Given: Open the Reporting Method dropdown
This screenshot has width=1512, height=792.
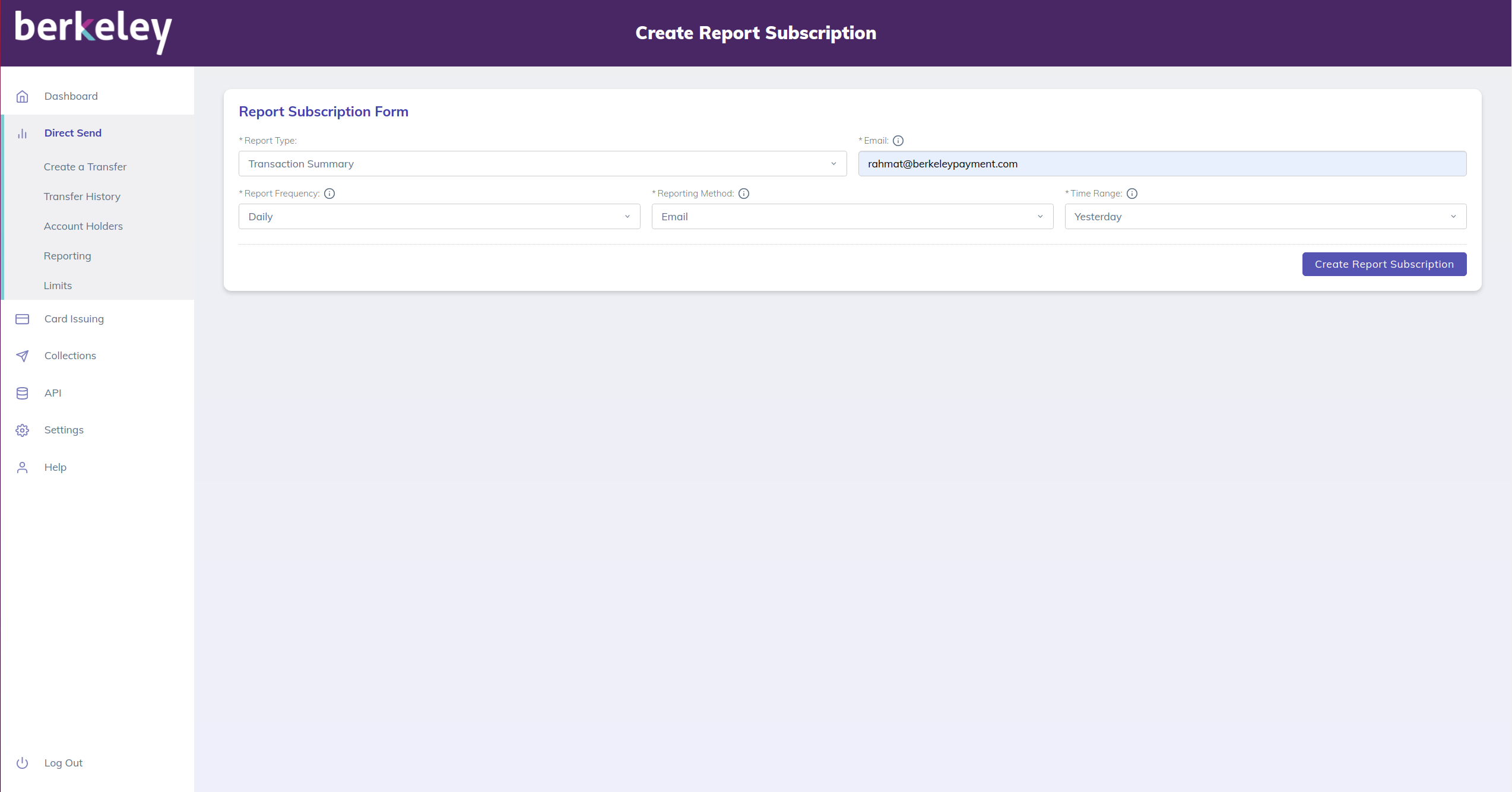Looking at the screenshot, I should click(852, 217).
